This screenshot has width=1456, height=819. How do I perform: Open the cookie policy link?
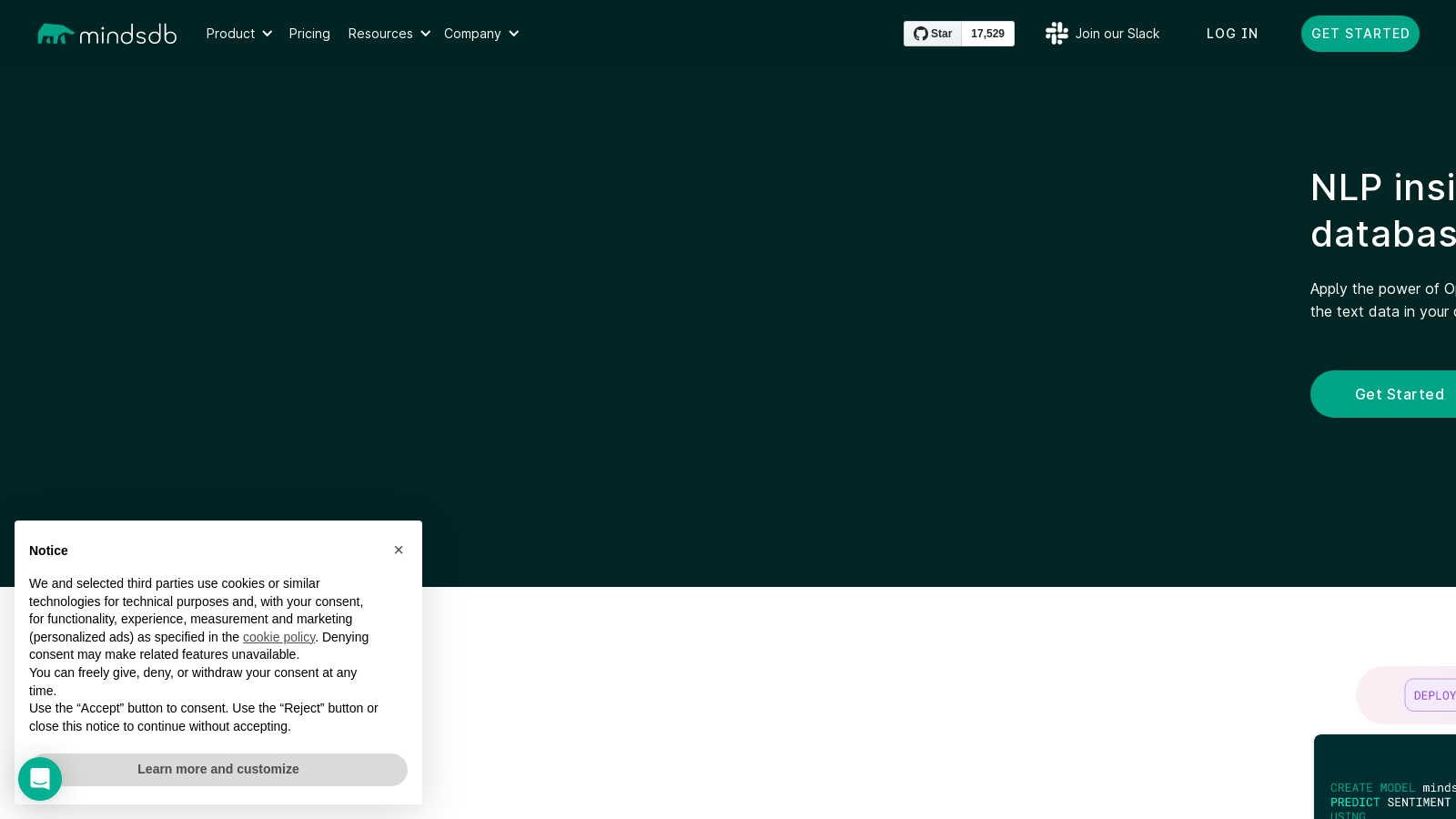pyautogui.click(x=278, y=637)
